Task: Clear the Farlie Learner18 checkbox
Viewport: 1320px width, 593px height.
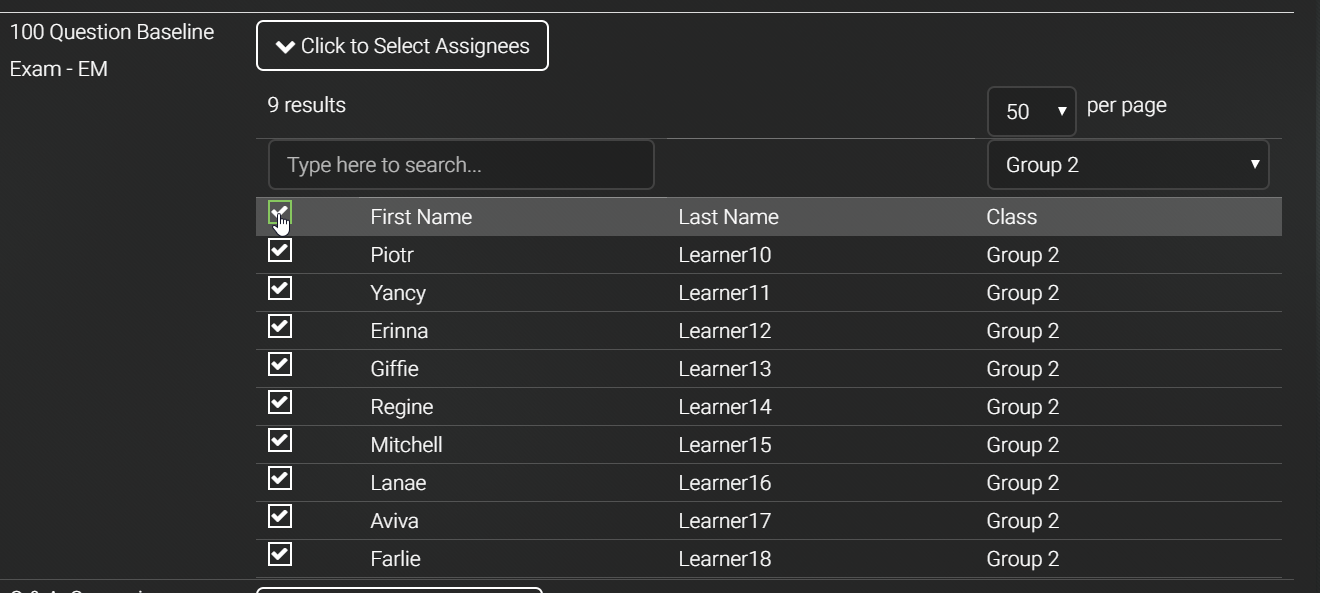Action: click(x=280, y=555)
